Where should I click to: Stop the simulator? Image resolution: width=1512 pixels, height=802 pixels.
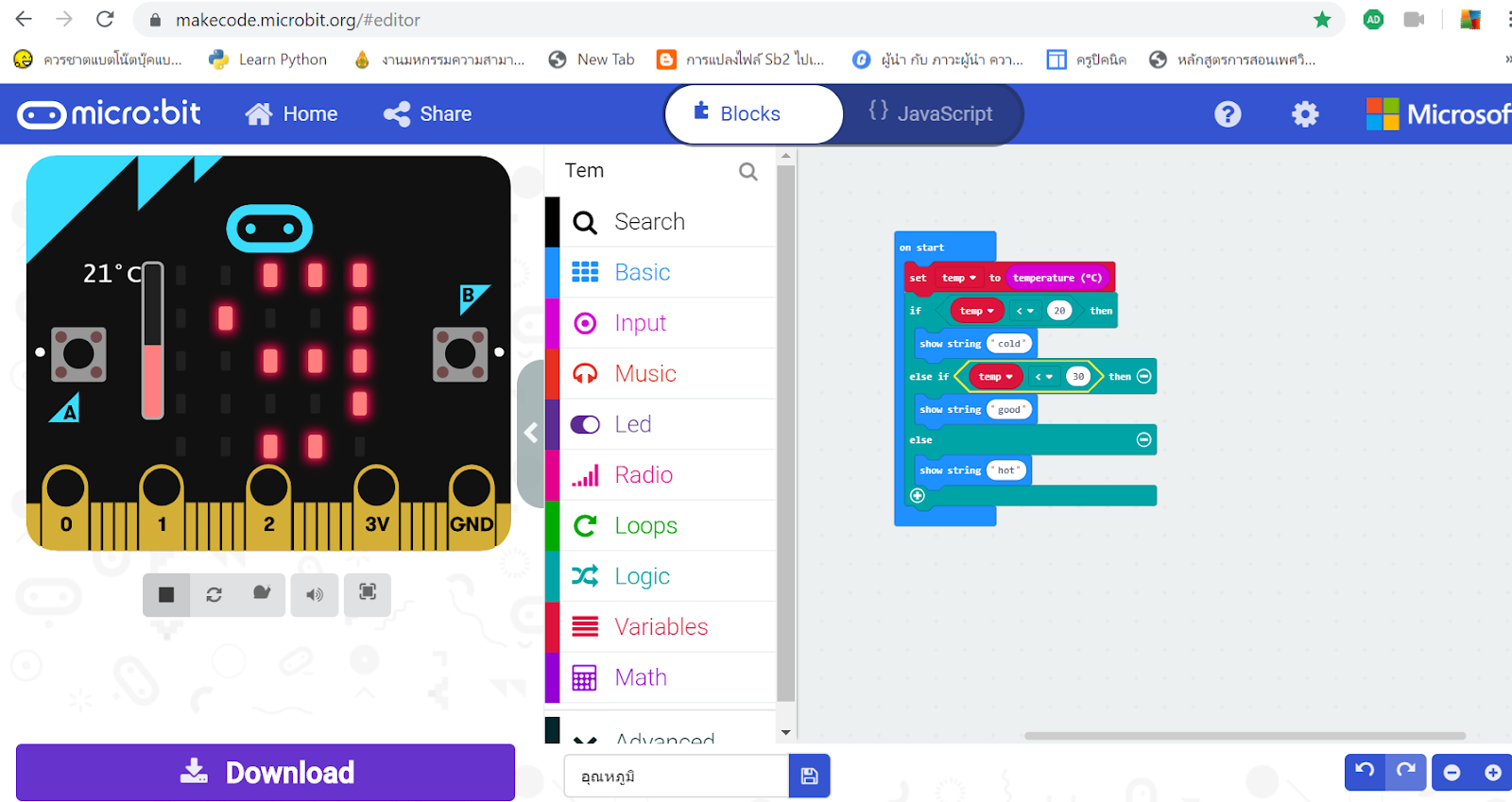pyautogui.click(x=166, y=594)
